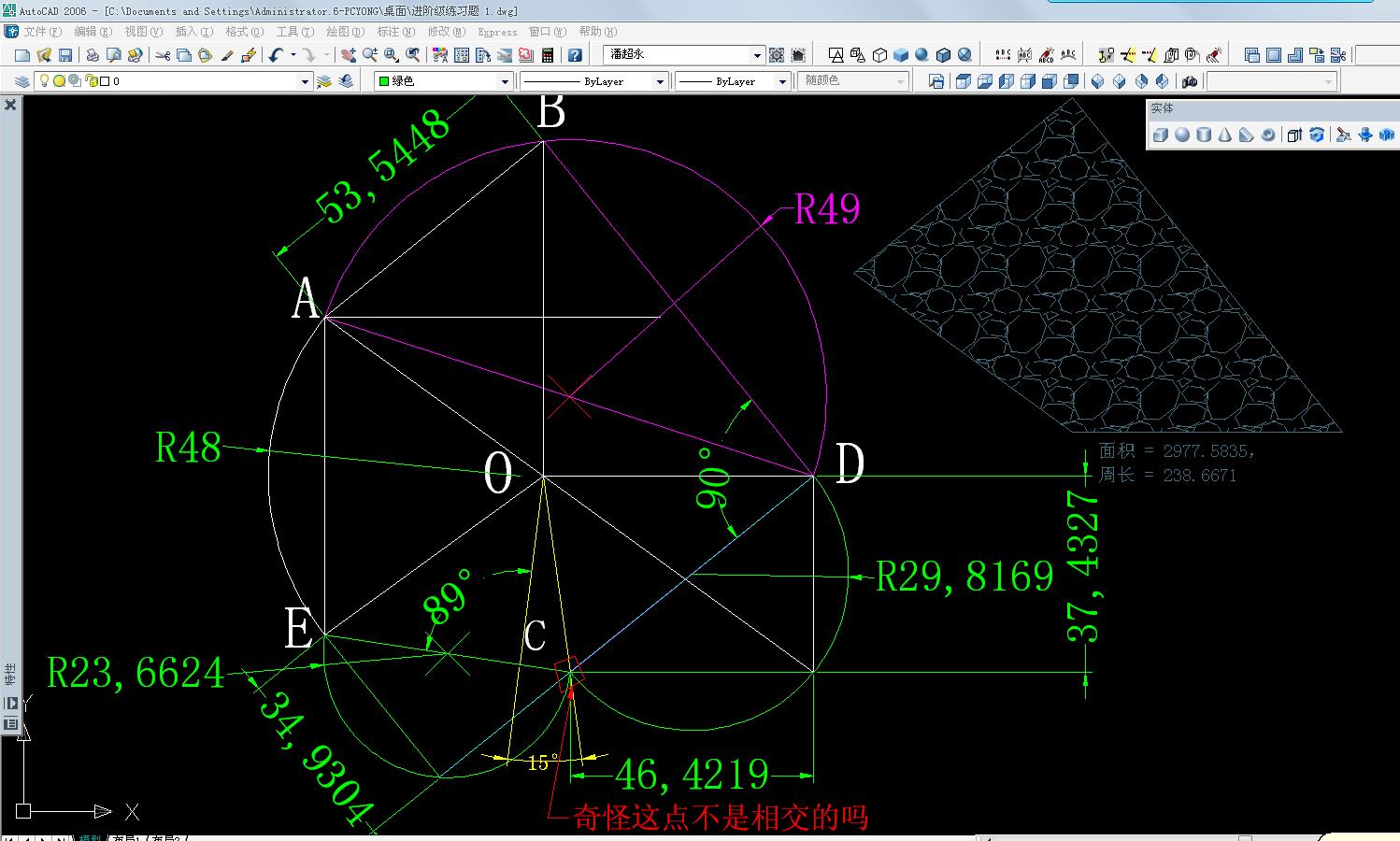Open the 文件(F) menu
Viewport: 1400px width, 841px height.
pos(43,32)
